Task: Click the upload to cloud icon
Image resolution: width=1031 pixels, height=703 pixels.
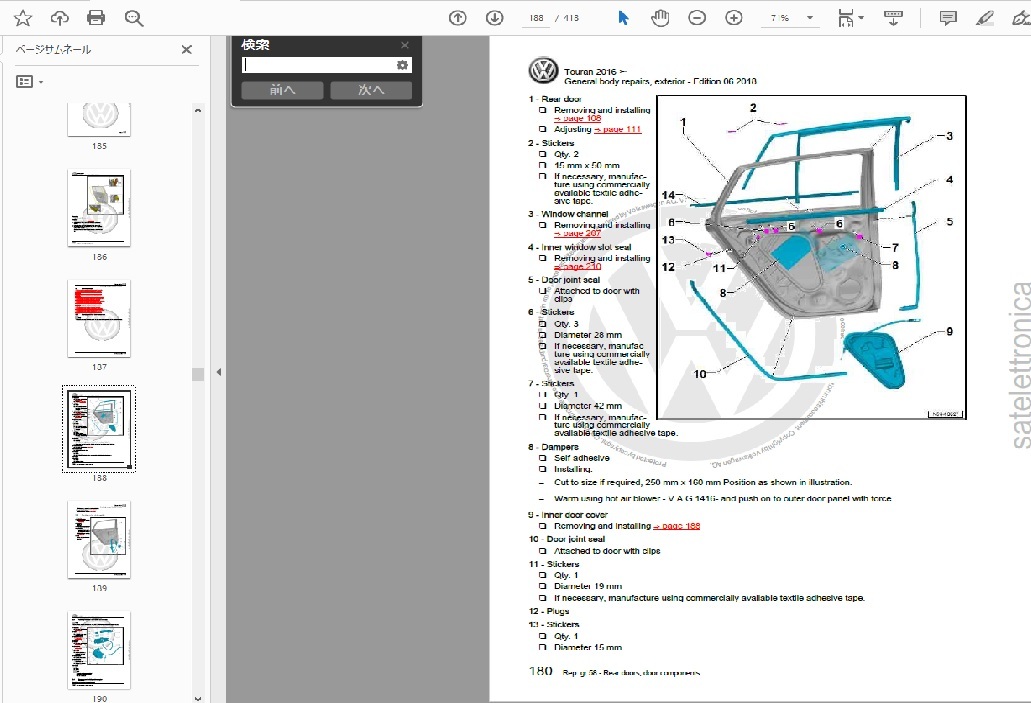Action: (60, 18)
